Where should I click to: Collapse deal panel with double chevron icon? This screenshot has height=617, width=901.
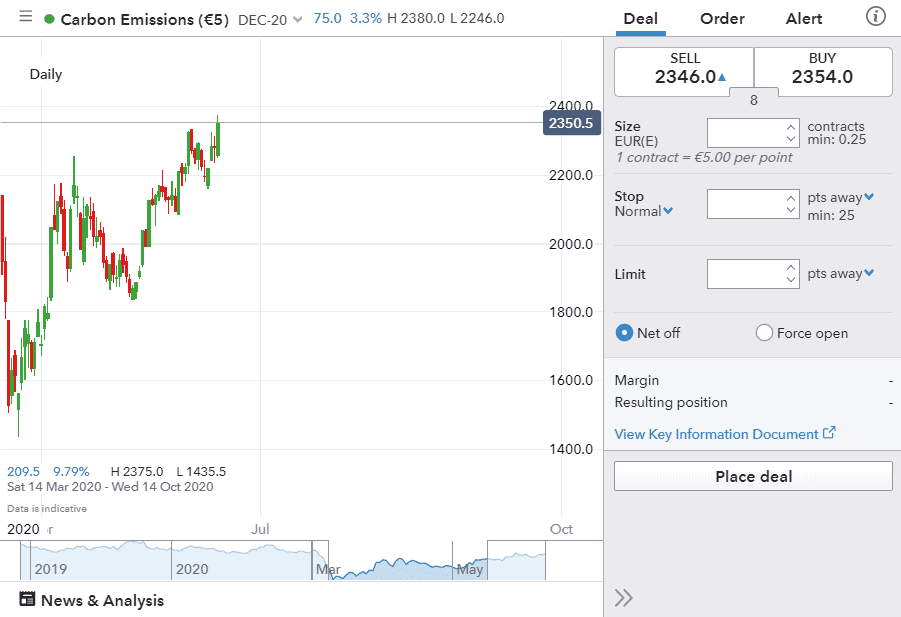tap(624, 598)
